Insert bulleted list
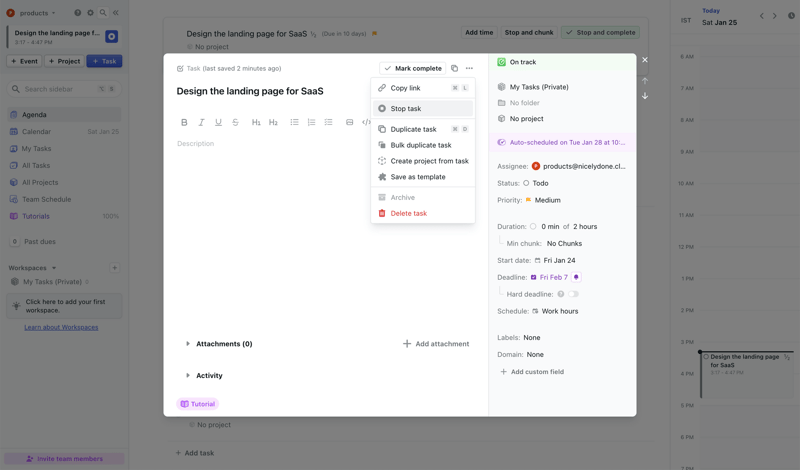800x470 pixels. point(294,122)
